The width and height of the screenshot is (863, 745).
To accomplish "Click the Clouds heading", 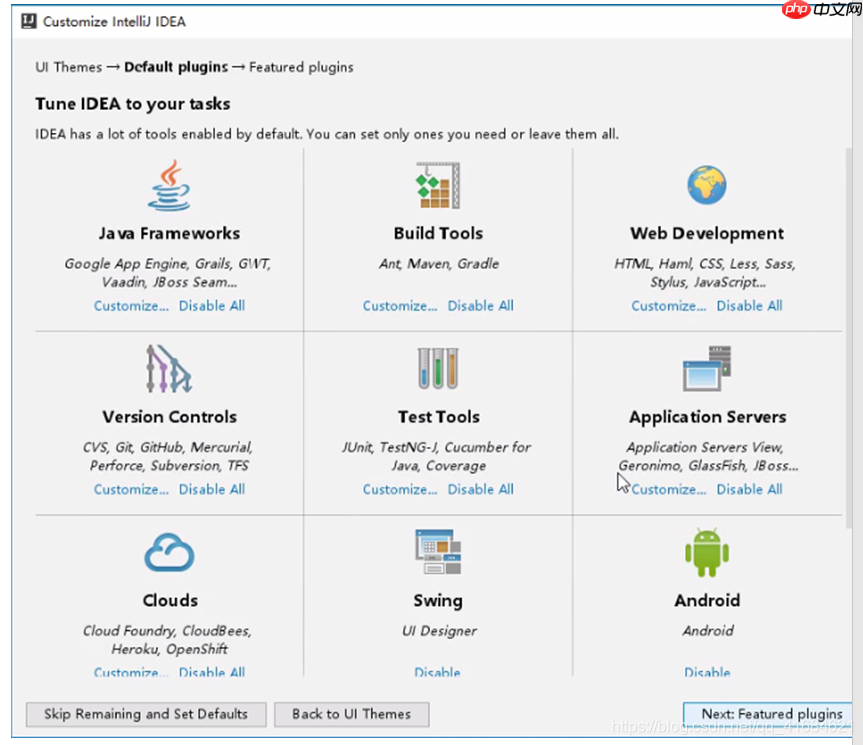I will coord(170,600).
